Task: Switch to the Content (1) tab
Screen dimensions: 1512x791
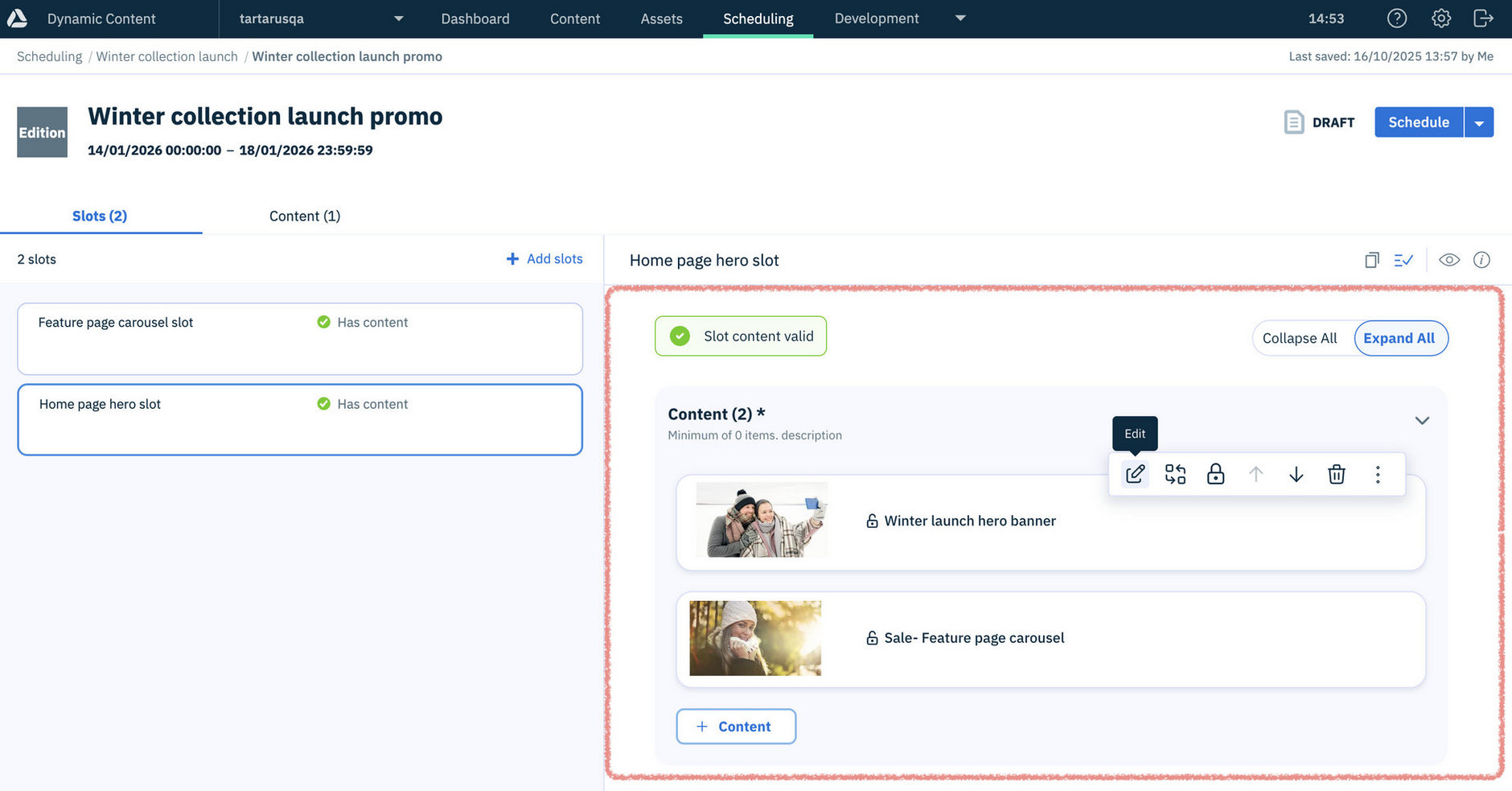Action: click(305, 216)
